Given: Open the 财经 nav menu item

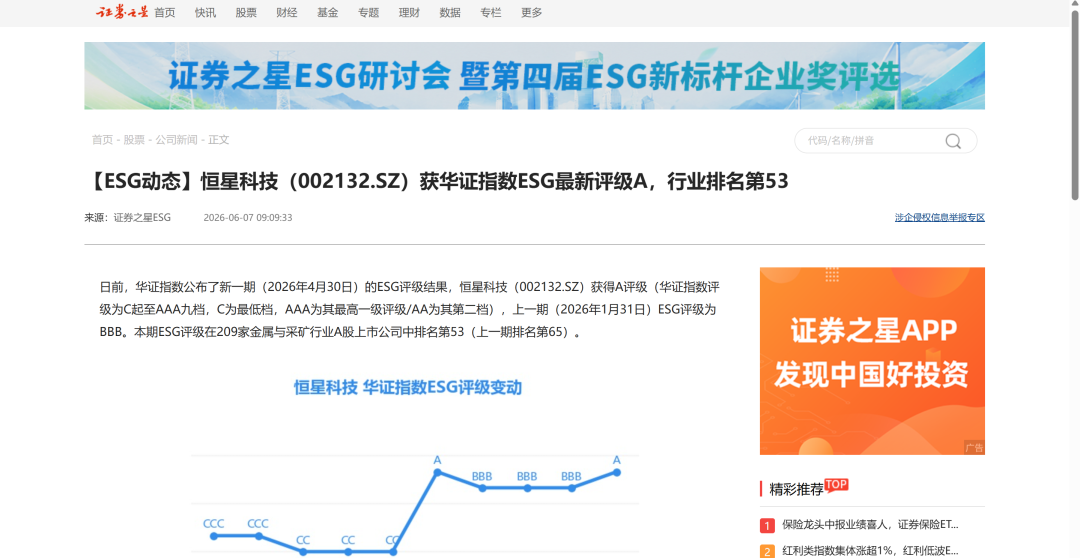Looking at the screenshot, I should tap(287, 12).
